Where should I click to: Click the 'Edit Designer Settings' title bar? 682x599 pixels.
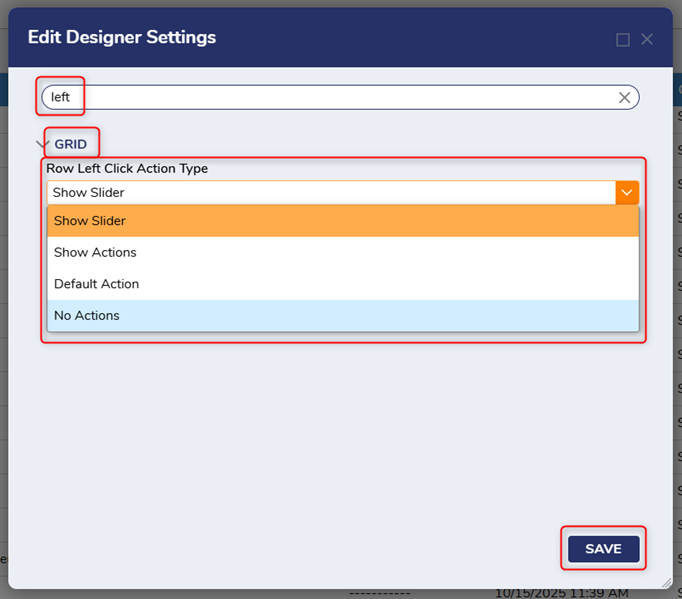point(300,38)
